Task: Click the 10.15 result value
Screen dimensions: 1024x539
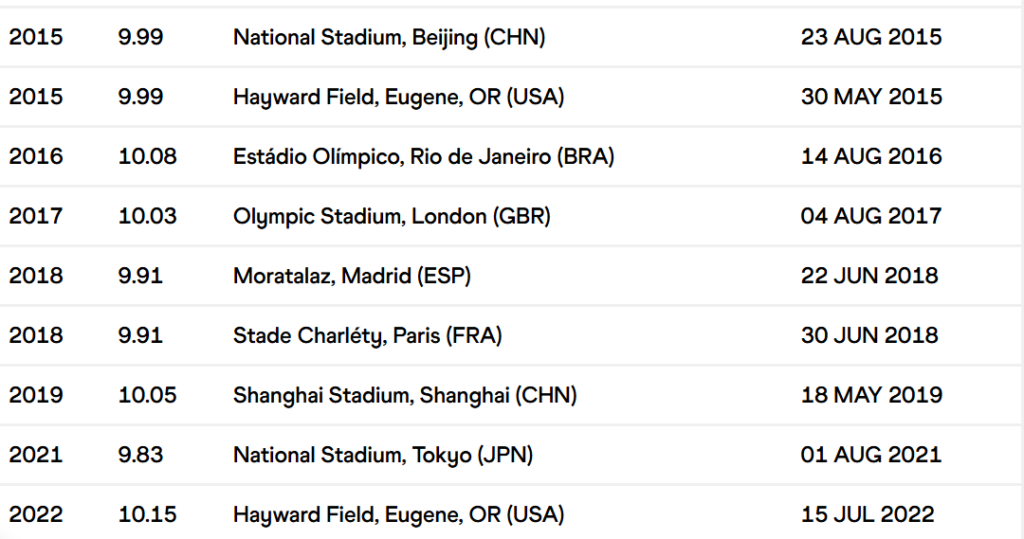Action: point(147,515)
